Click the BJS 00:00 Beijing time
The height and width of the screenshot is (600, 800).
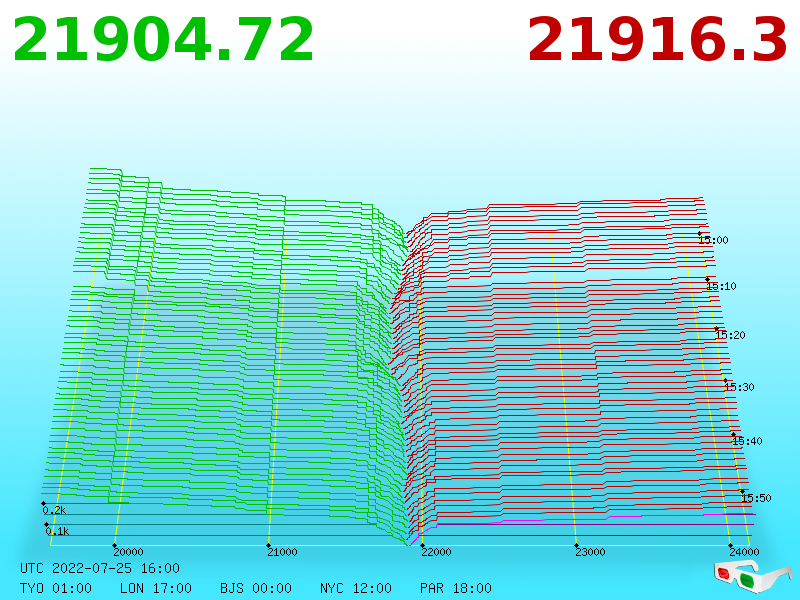(256, 588)
